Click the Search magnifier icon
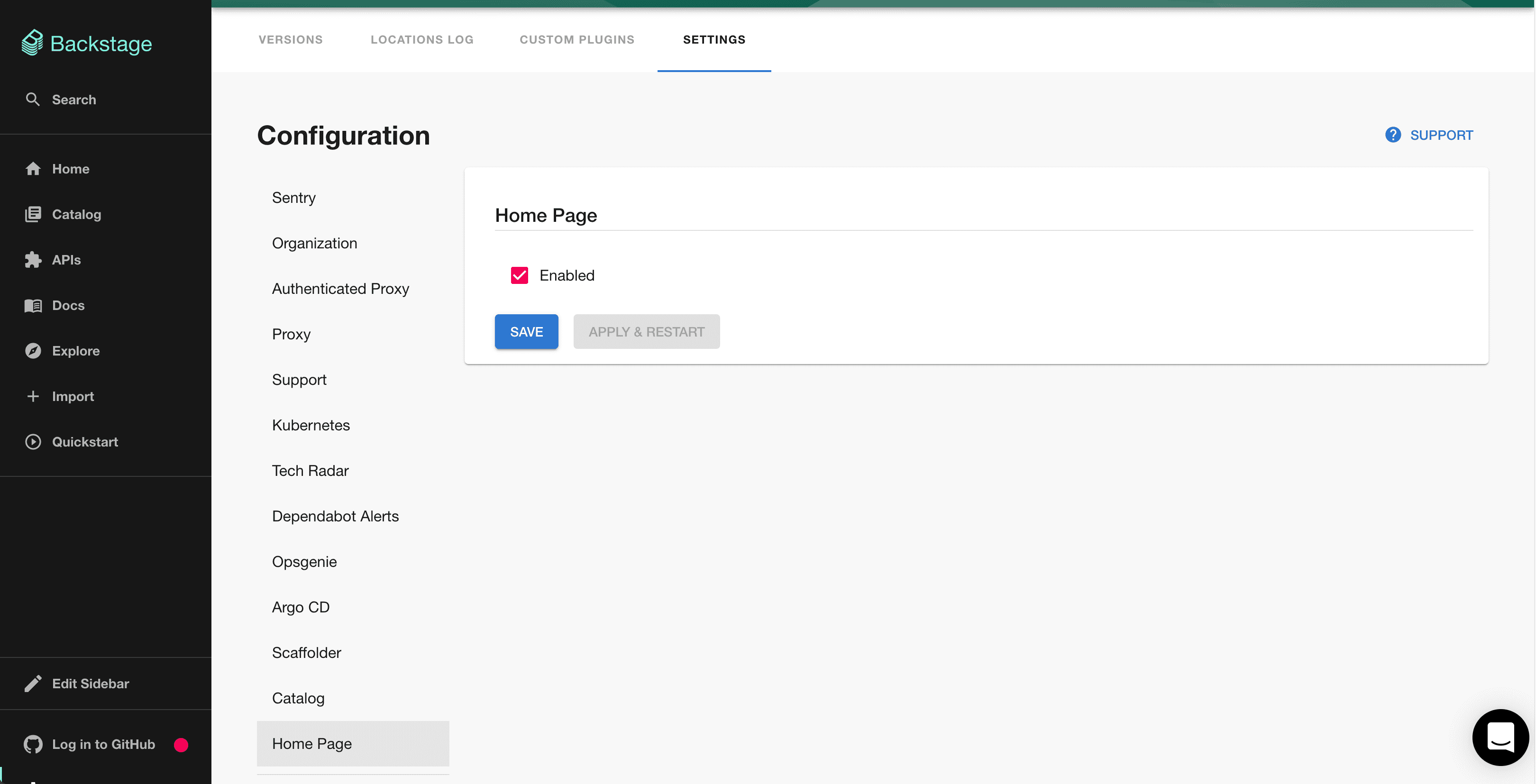 [x=33, y=100]
